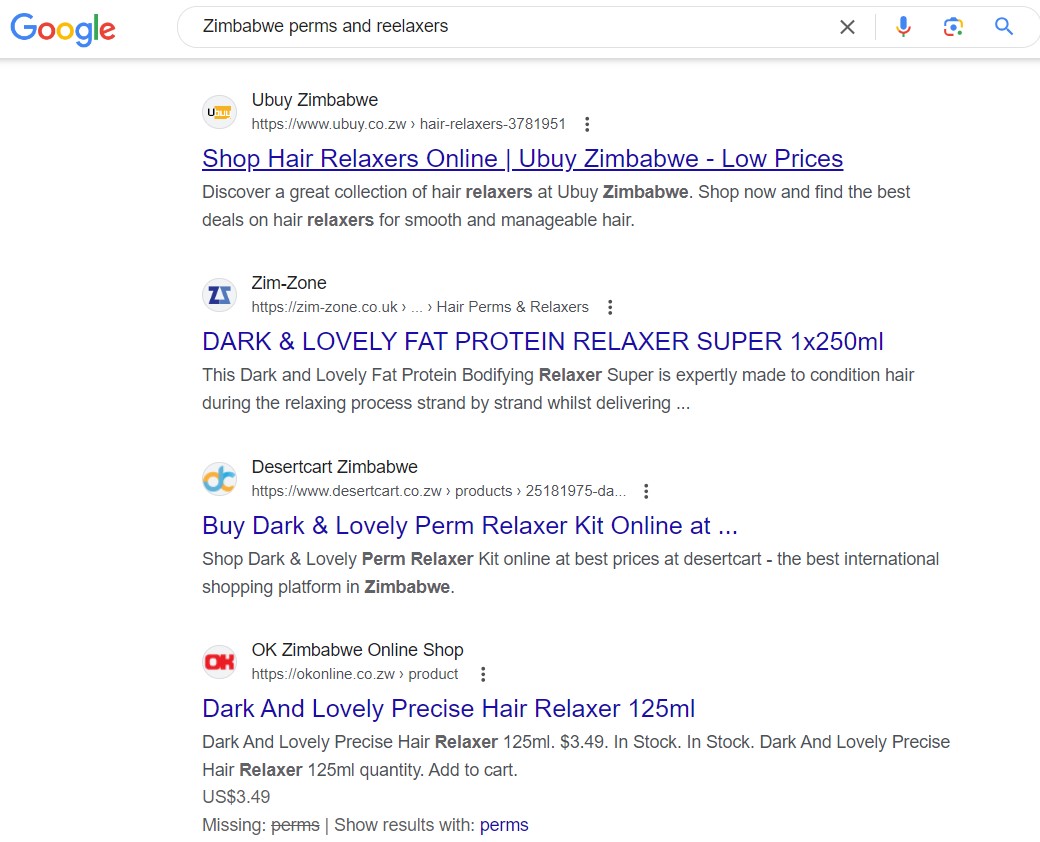Open Dark And Lovely Precise Hair Relaxer link
This screenshot has width=1040, height=842.
(448, 709)
